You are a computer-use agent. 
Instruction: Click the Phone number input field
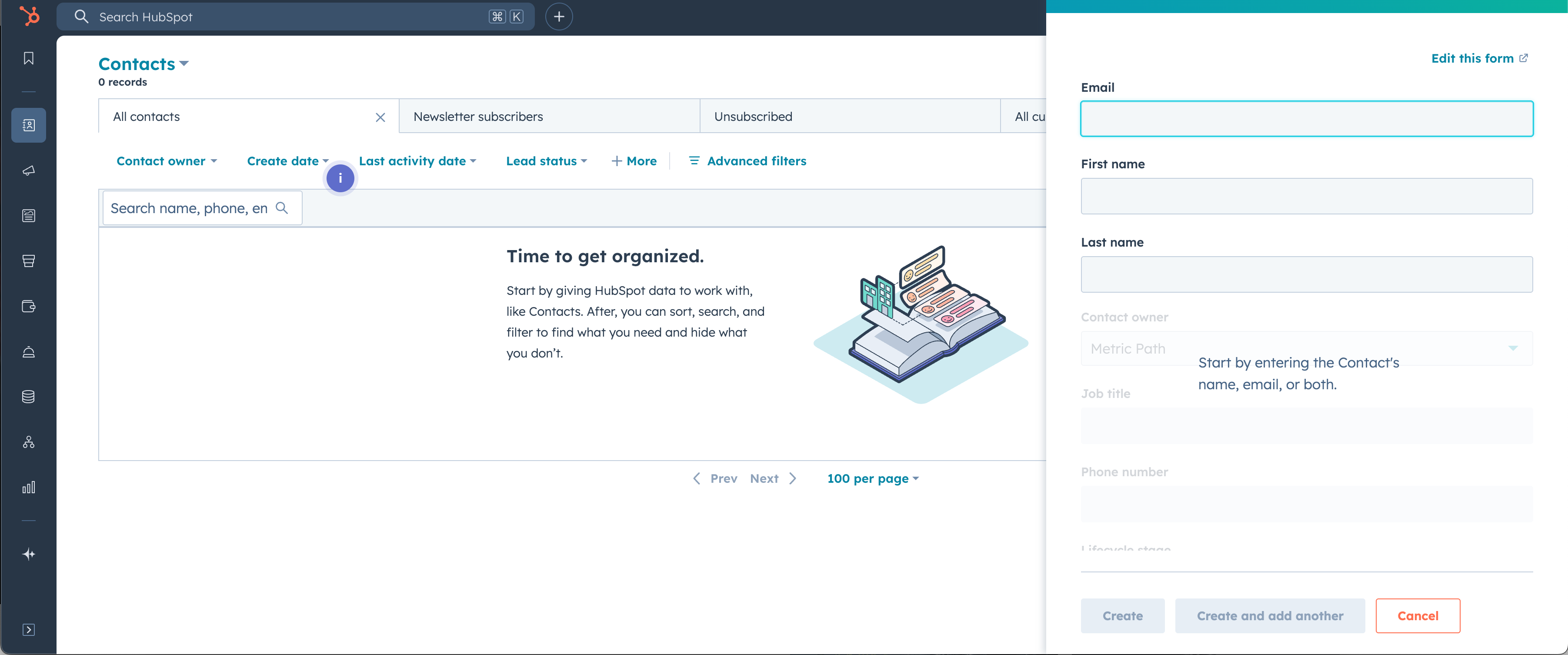pos(1306,503)
